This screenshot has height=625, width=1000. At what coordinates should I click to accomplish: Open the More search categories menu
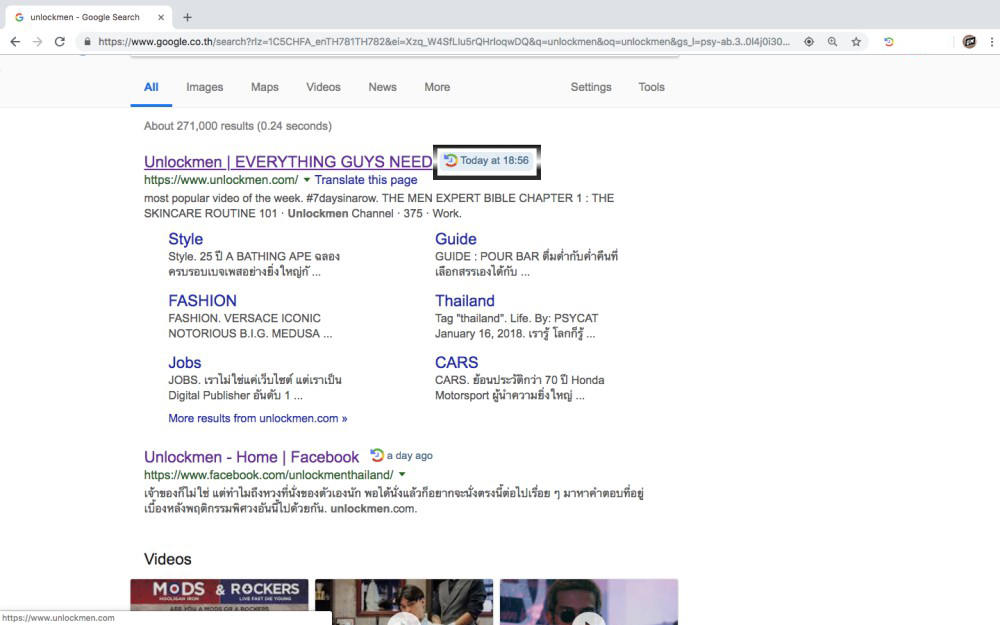(x=438, y=87)
